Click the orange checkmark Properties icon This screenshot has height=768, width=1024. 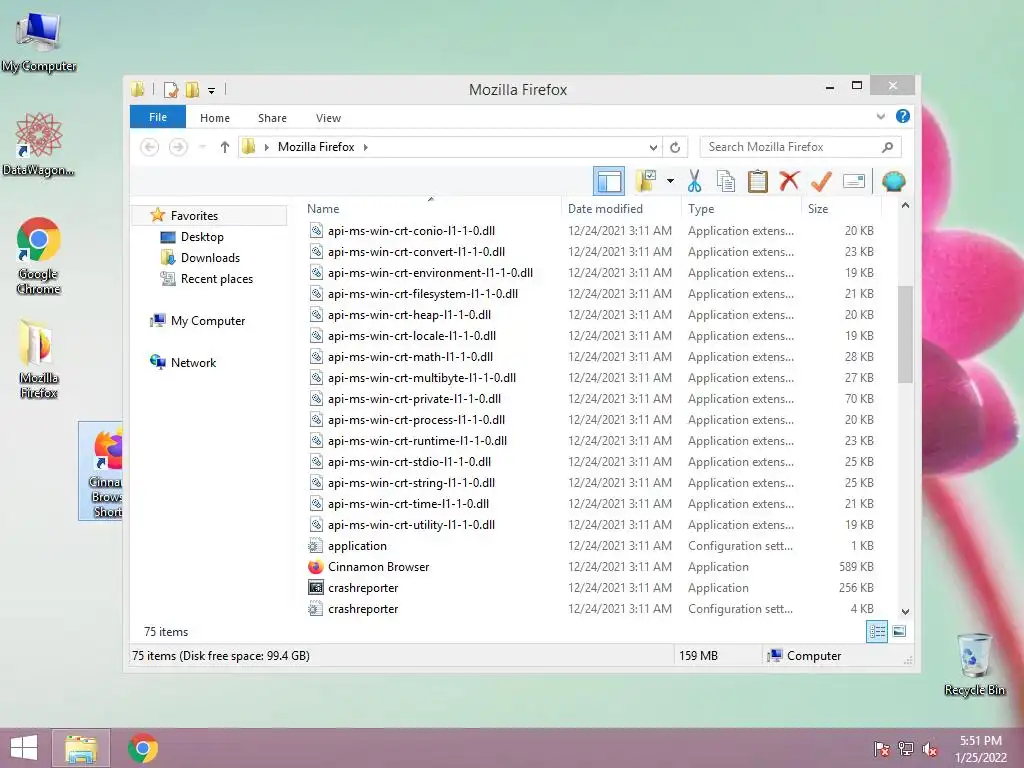point(821,181)
